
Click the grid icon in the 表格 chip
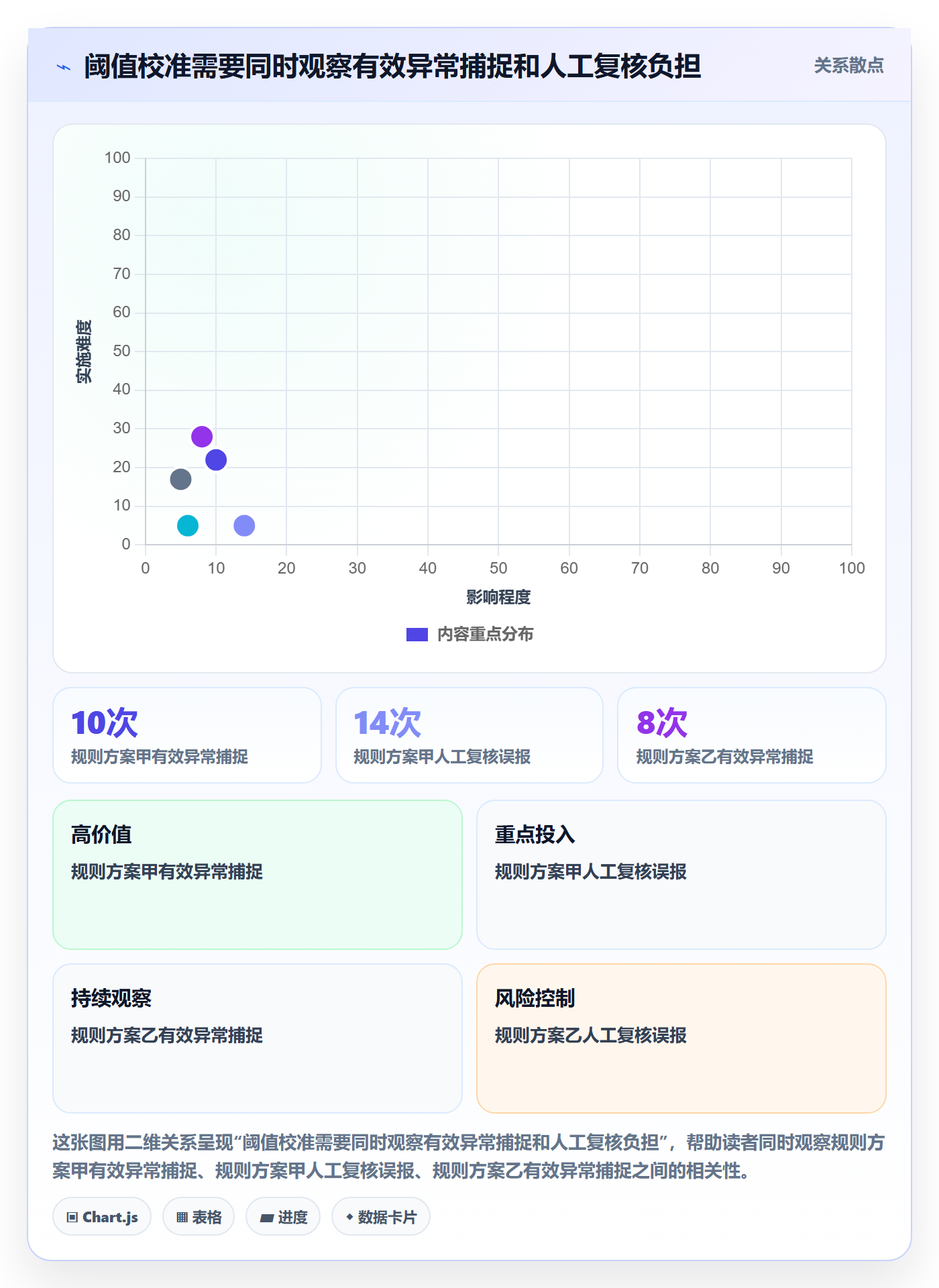(182, 1218)
